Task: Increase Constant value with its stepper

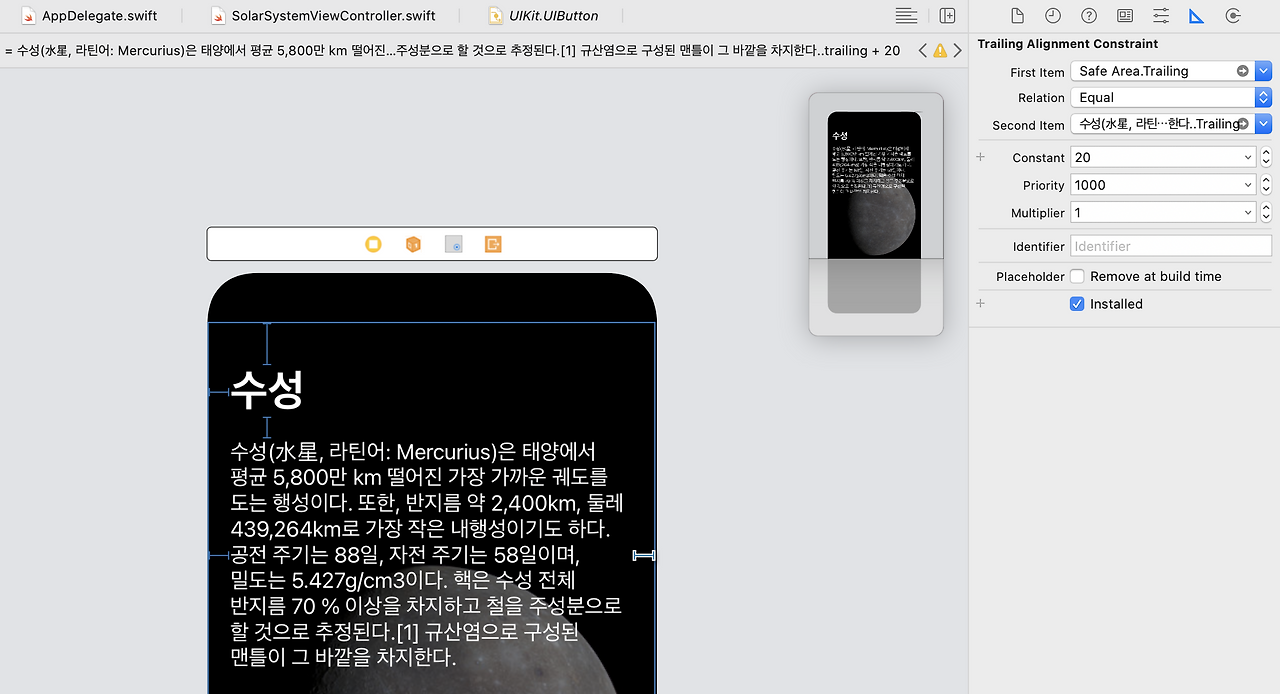Action: [x=1266, y=152]
